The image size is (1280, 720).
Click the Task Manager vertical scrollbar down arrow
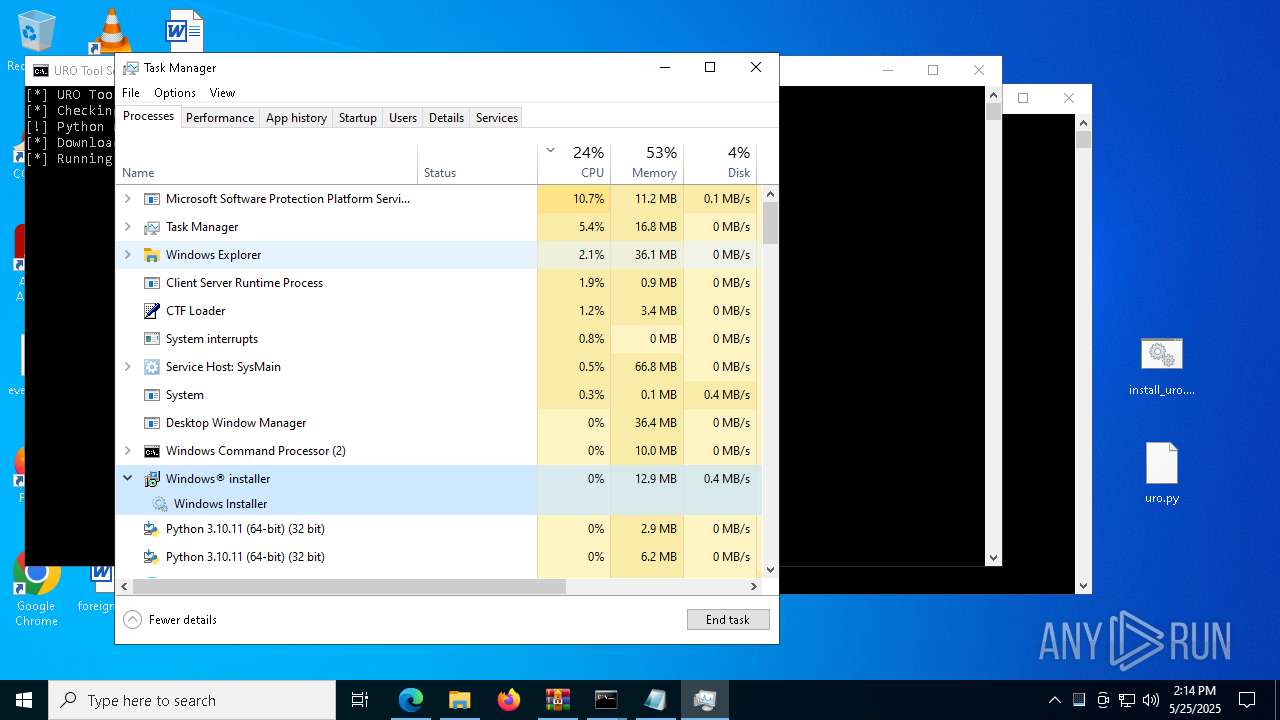coord(770,569)
